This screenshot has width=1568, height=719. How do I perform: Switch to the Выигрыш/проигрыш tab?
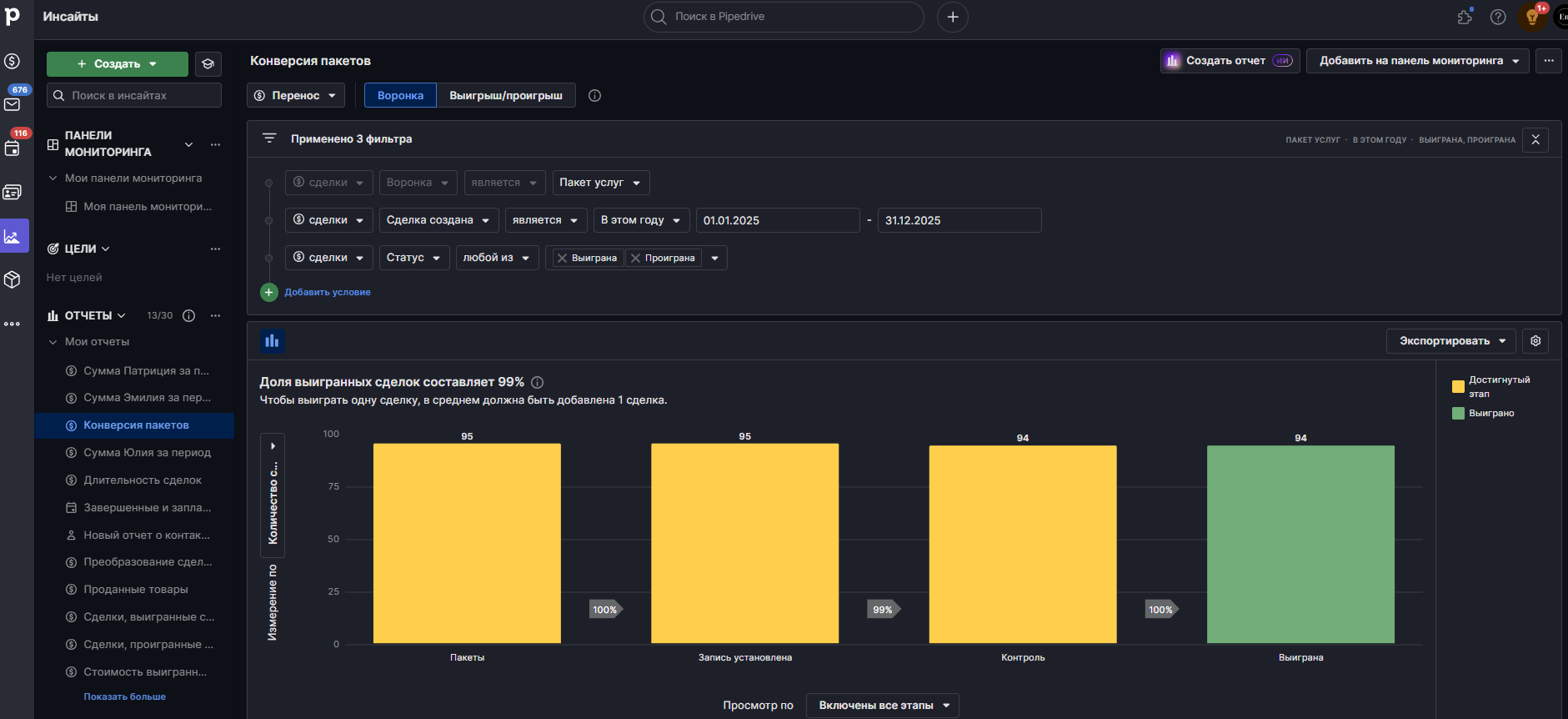point(505,96)
